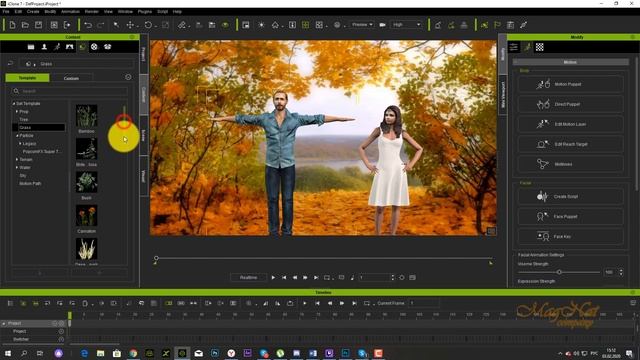Expand the Terrain tree node
The width and height of the screenshot is (640, 360).
click(x=17, y=160)
